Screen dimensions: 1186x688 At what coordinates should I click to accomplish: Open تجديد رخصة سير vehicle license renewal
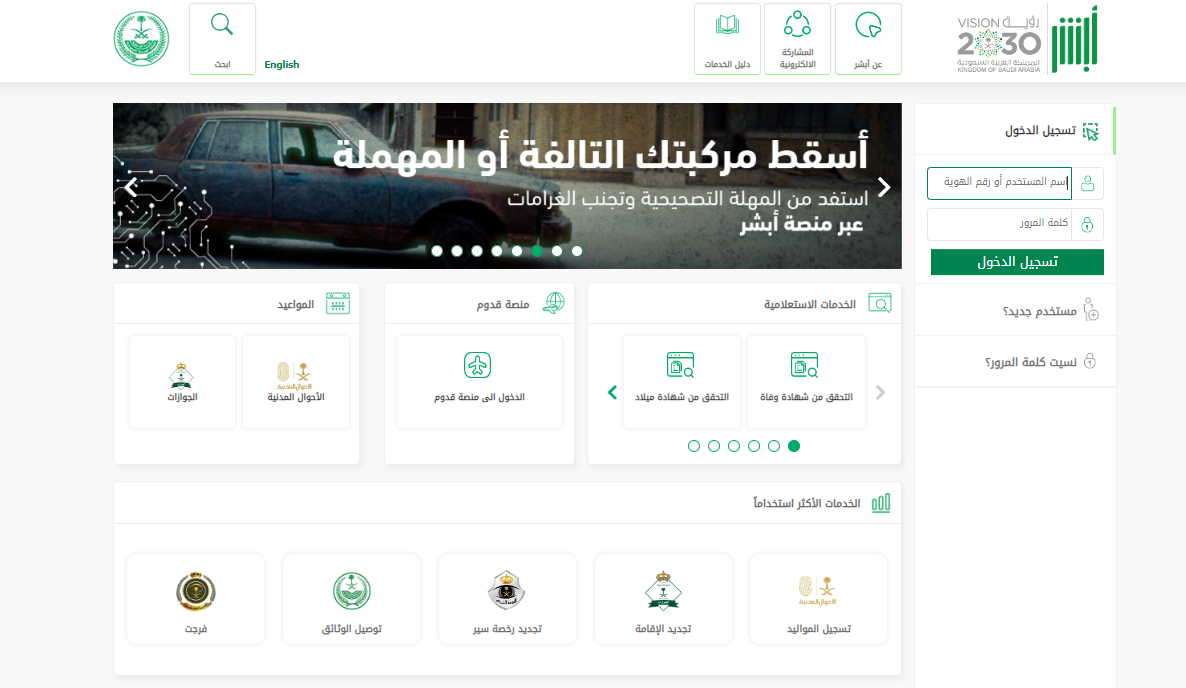click(x=508, y=599)
